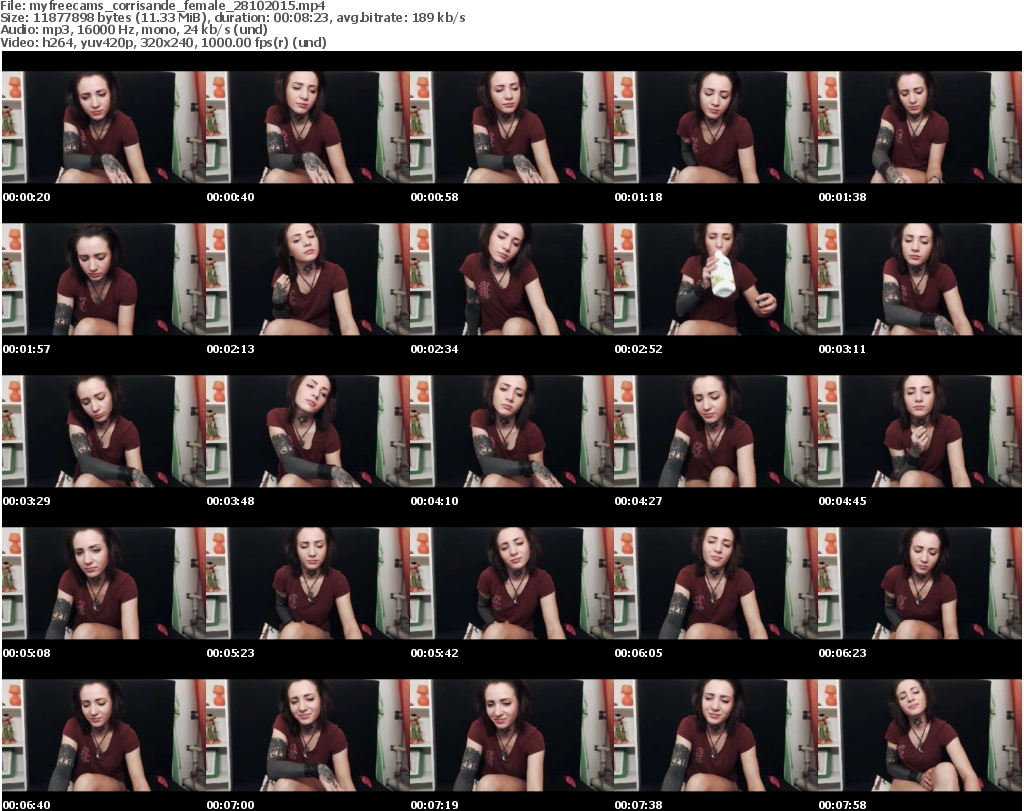Select the frame thumbnail at 00:07:38

click(x=716, y=736)
